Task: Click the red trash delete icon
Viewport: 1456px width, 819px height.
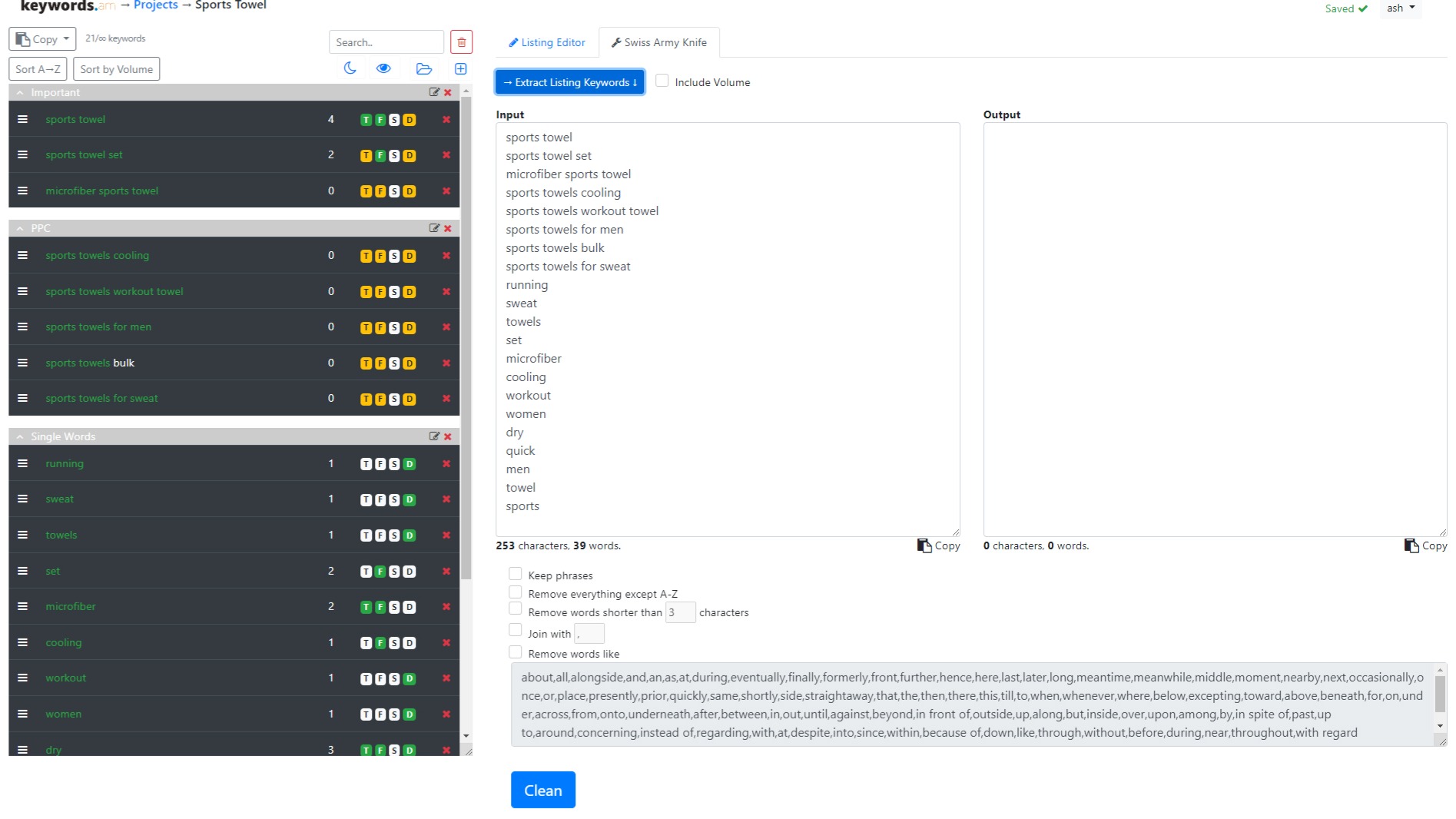Action: click(461, 42)
